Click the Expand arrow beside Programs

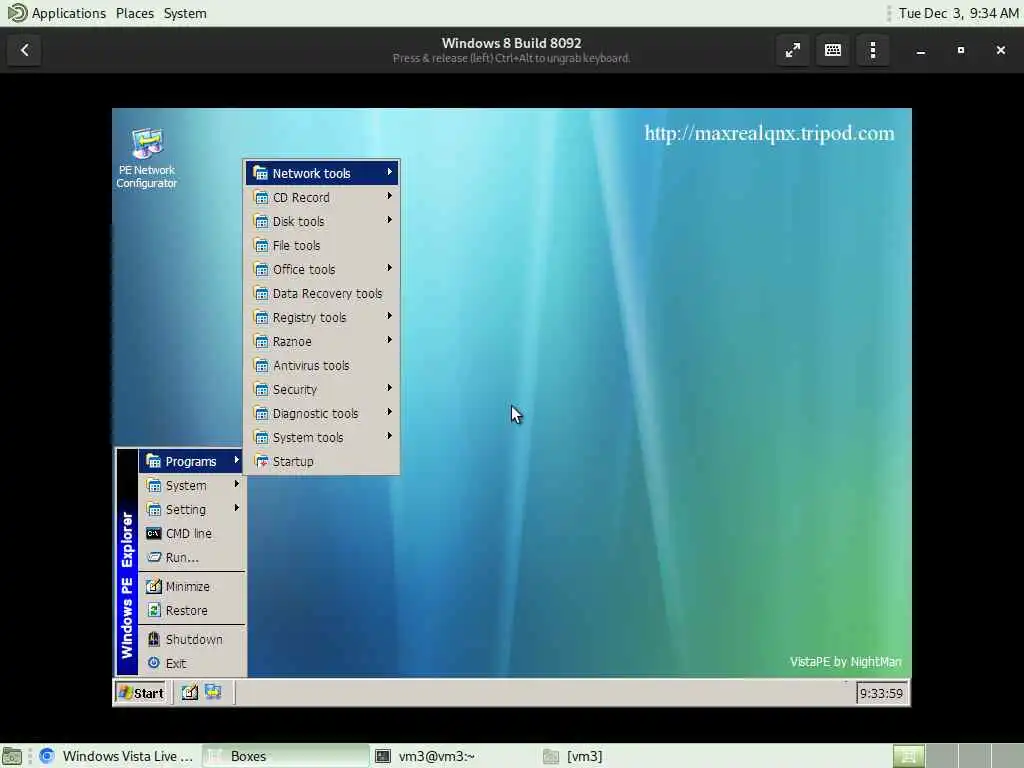(236, 460)
